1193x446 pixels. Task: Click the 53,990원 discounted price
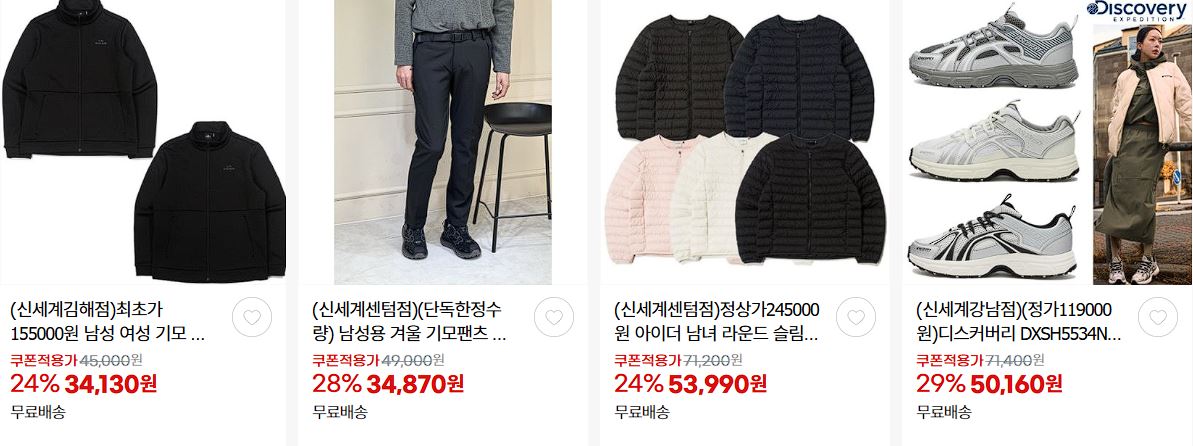tap(717, 384)
